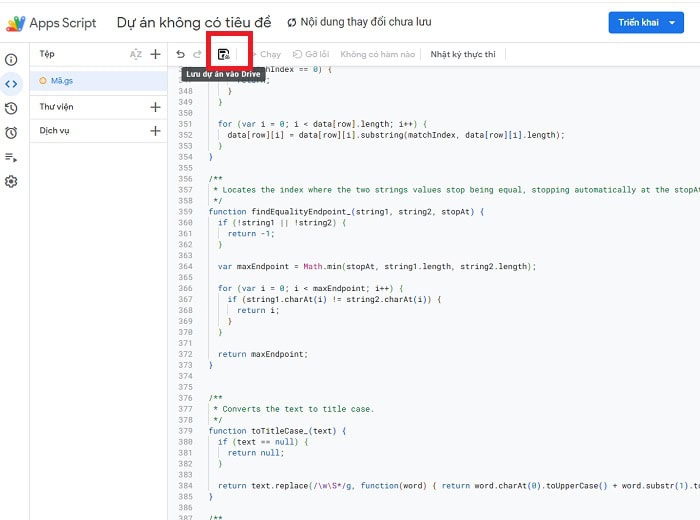This screenshot has height=520, width=700.
Task: Add a library with Thư viện plus
Action: (x=155, y=107)
